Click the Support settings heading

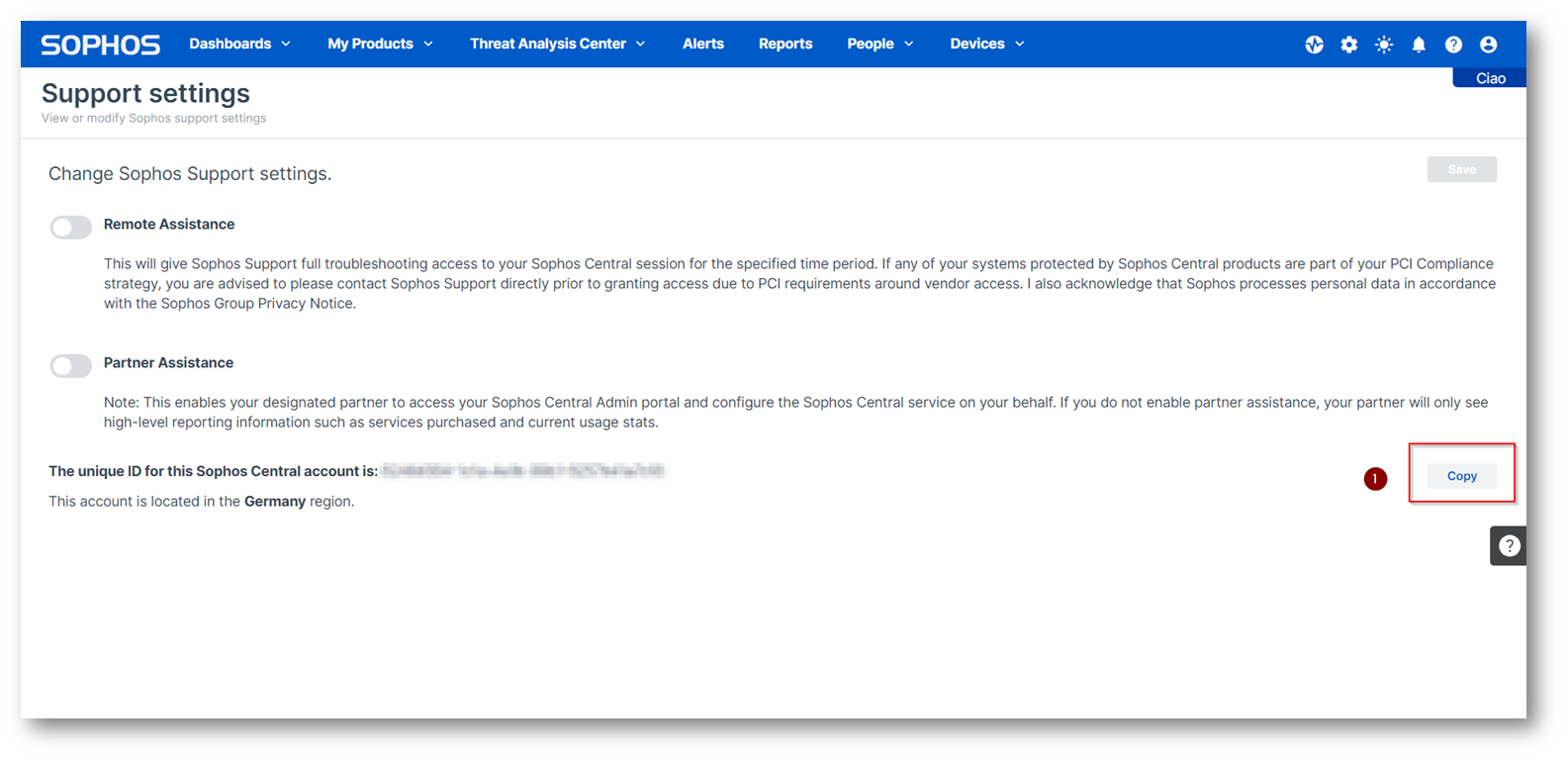click(x=145, y=93)
